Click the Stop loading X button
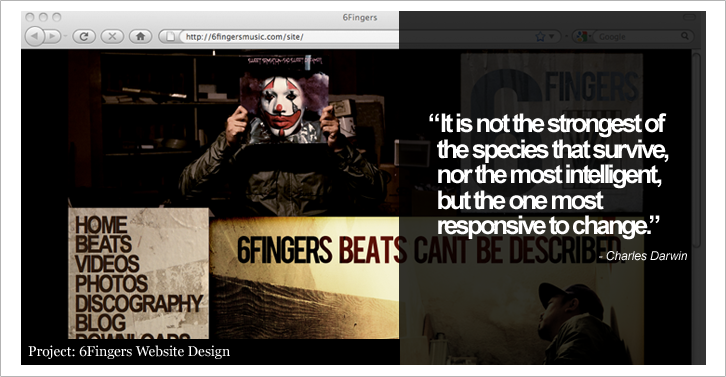Screen dimensions: 726x377 tap(112, 36)
